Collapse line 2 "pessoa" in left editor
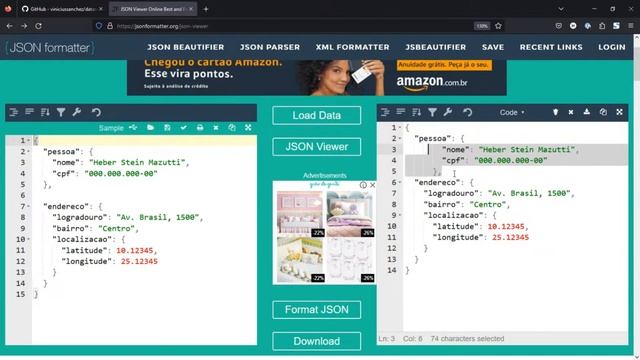The width and height of the screenshot is (640, 360). pos(29,152)
